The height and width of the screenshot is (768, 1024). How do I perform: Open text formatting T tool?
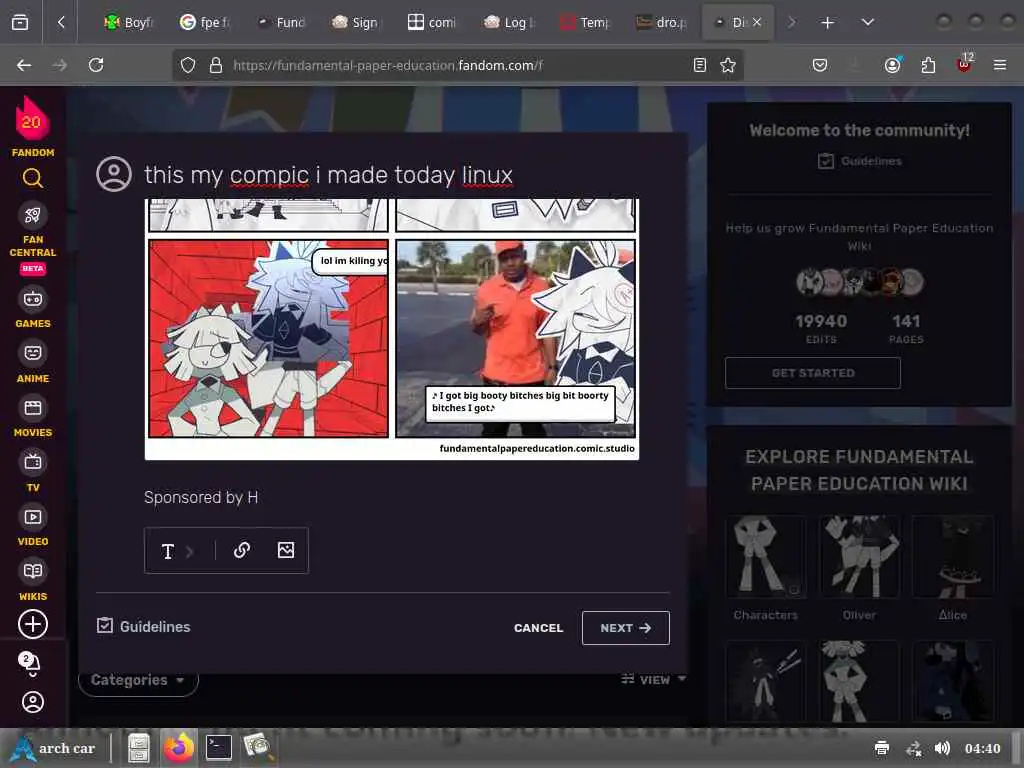tap(168, 551)
